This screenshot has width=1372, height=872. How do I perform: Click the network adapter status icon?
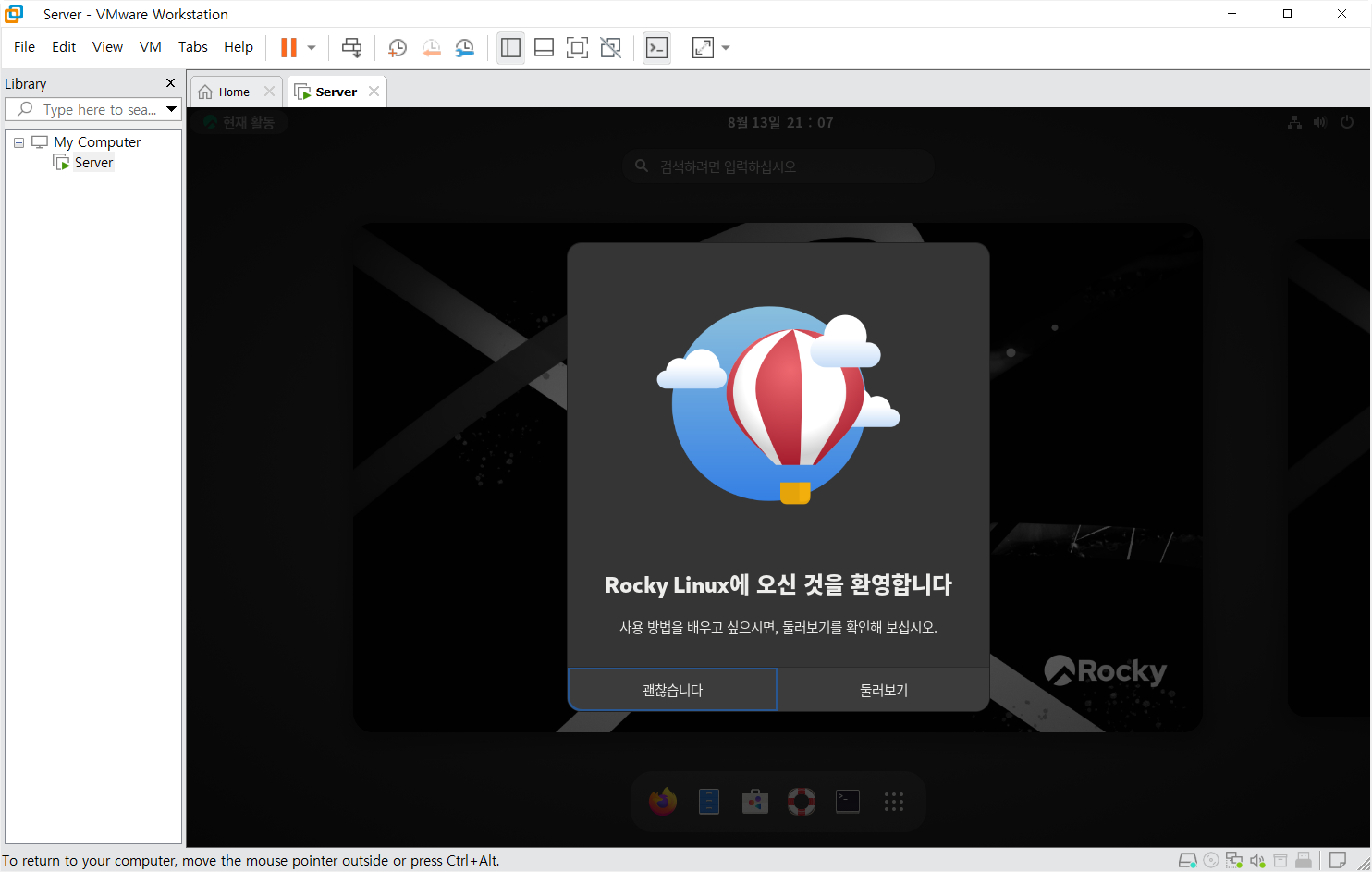(x=1234, y=861)
